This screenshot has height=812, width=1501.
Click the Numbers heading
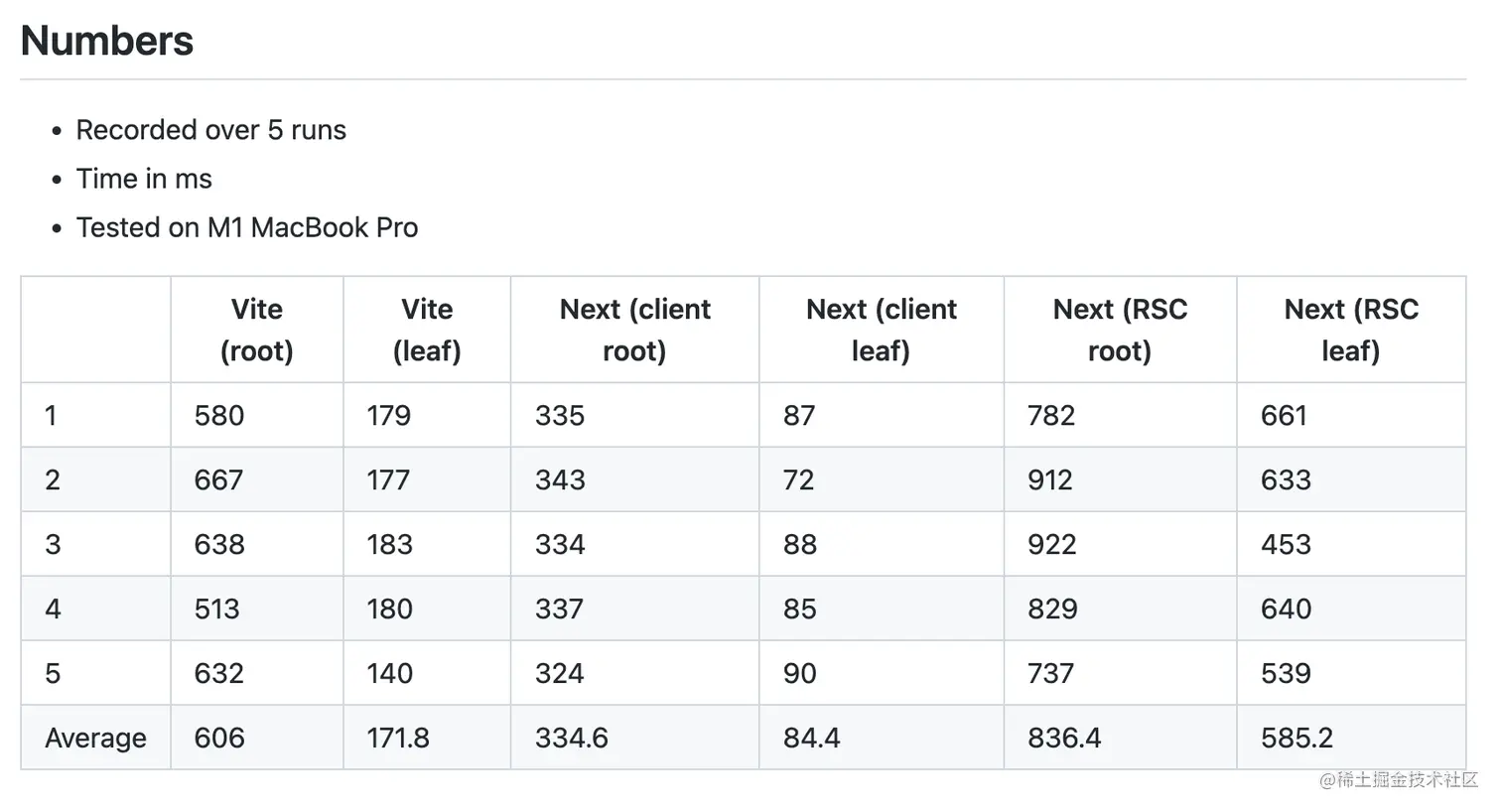coord(107,41)
